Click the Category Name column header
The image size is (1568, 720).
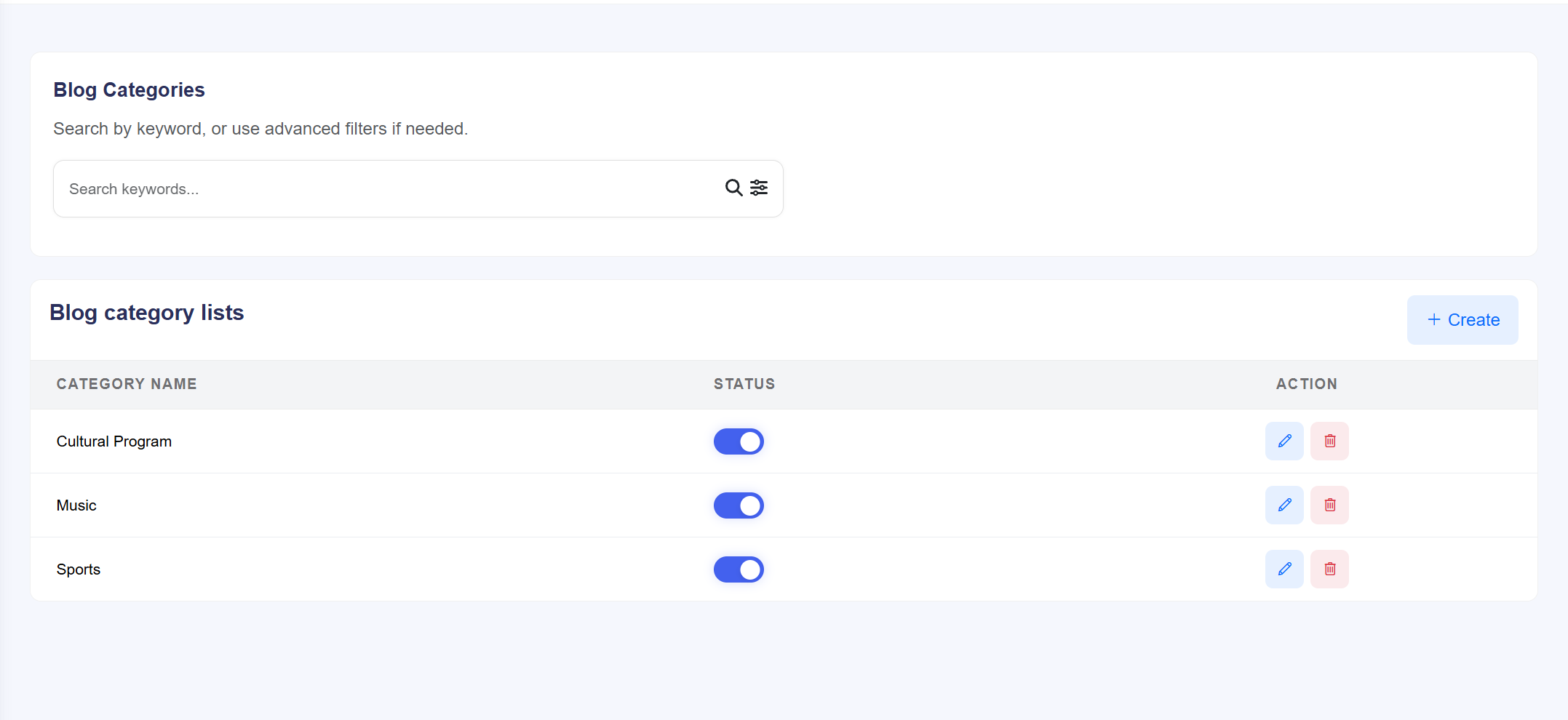[x=127, y=384]
